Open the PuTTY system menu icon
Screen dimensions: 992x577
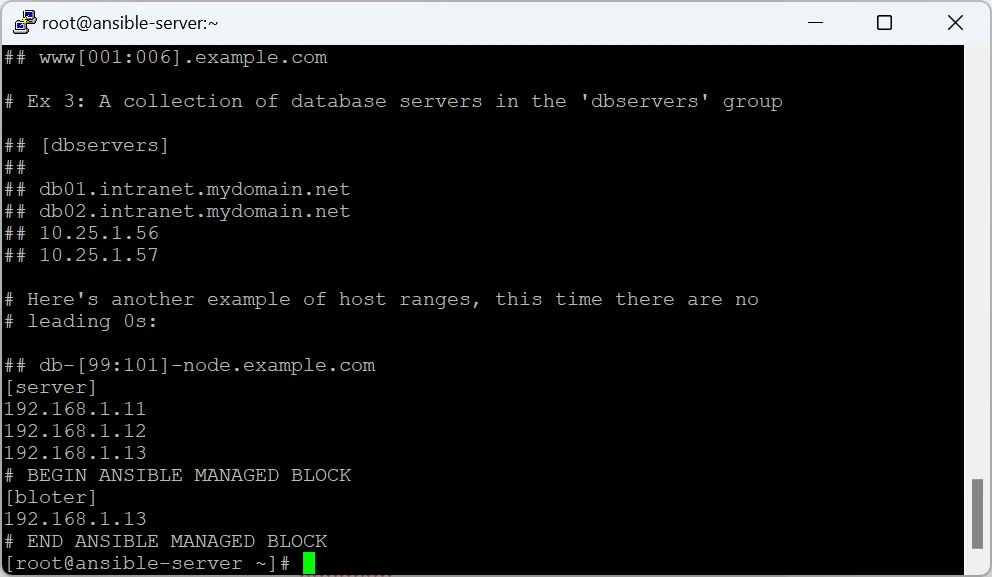click(x=25, y=22)
